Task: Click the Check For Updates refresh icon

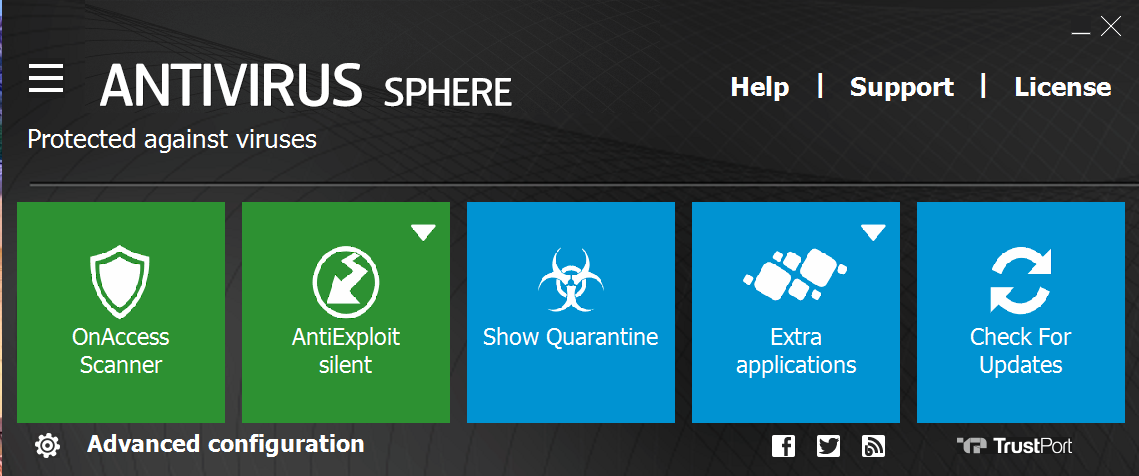Action: (1021, 281)
